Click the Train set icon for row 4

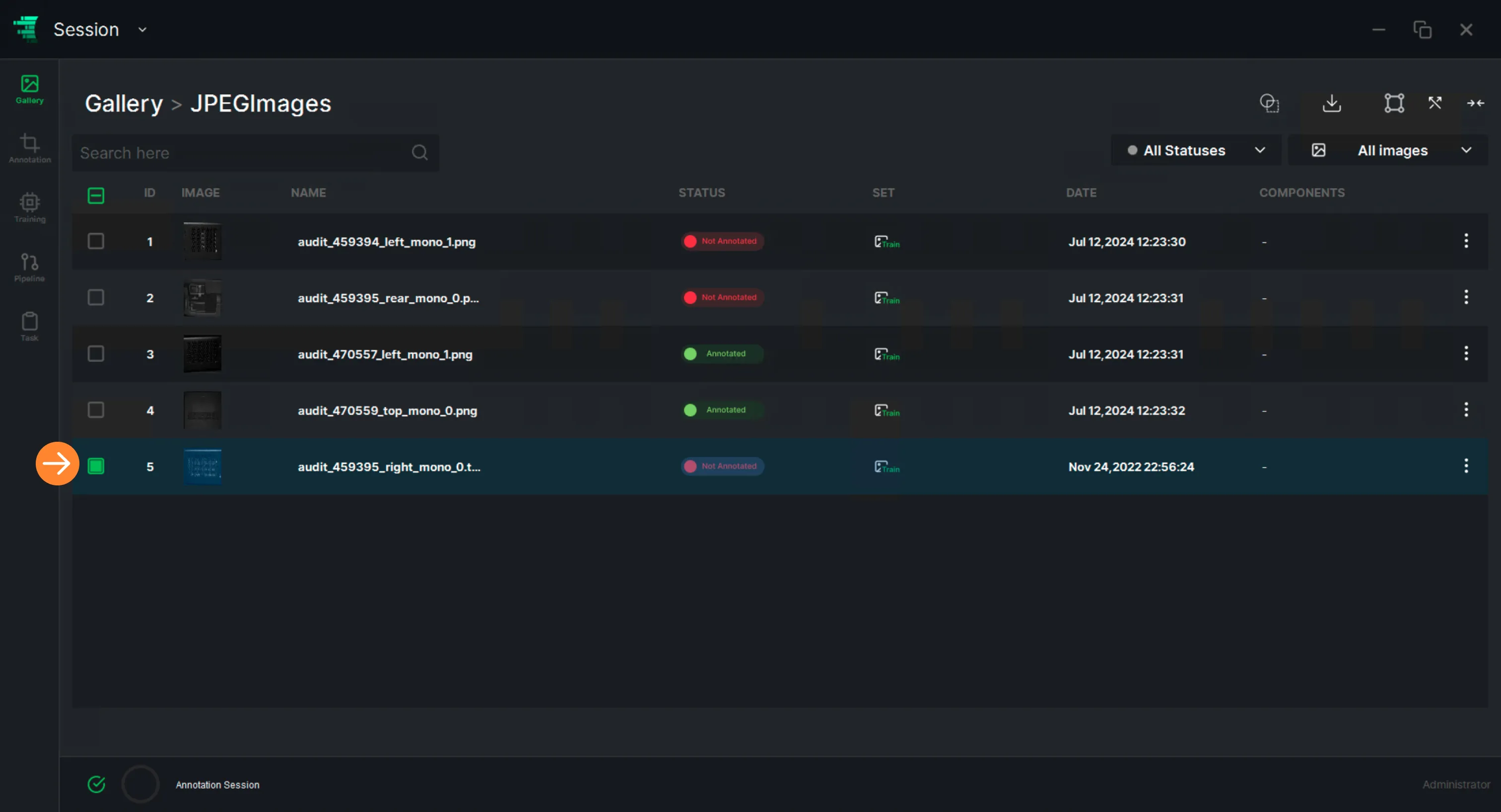(x=887, y=410)
